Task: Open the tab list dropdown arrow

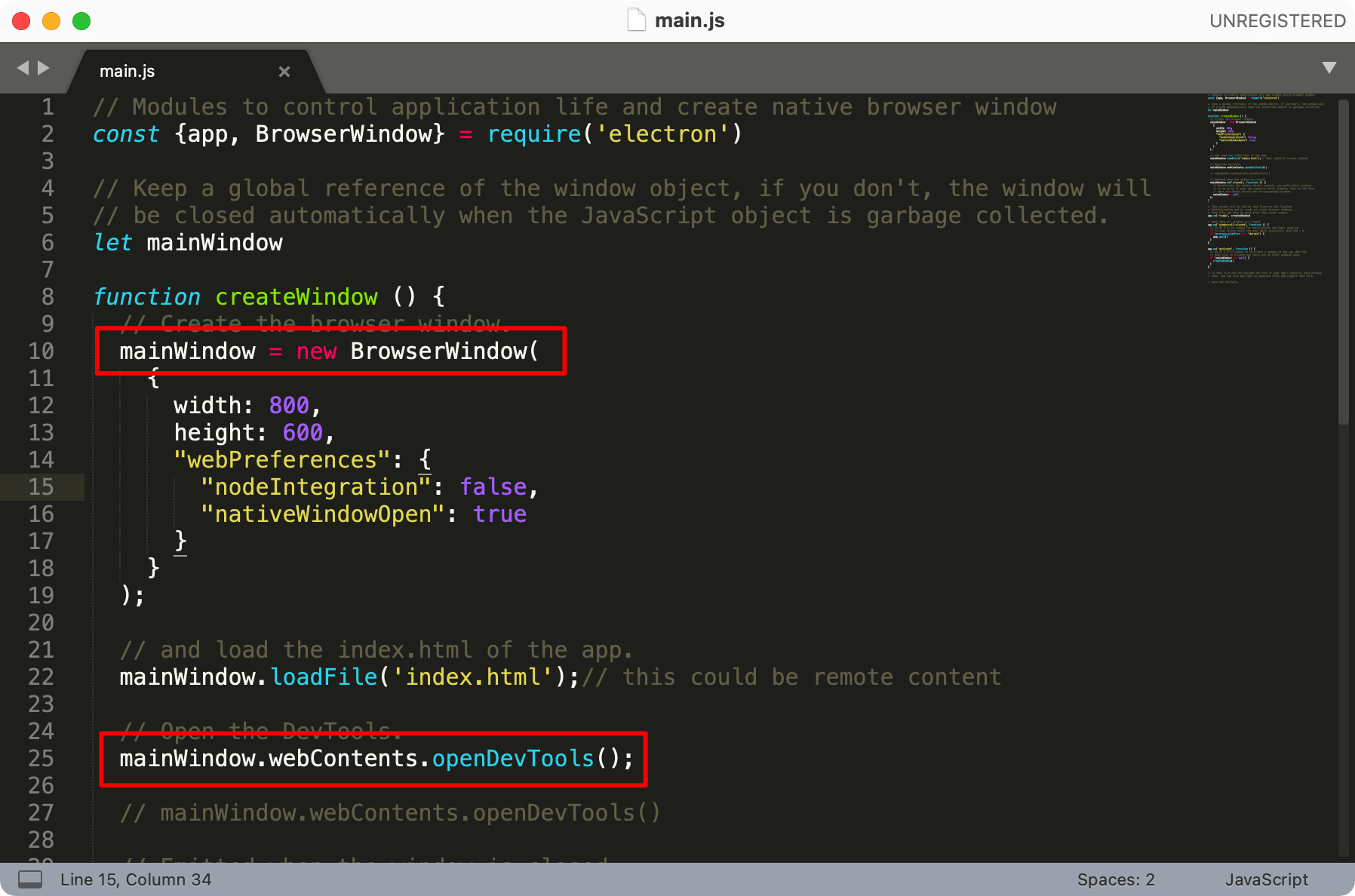Action: (x=1329, y=68)
